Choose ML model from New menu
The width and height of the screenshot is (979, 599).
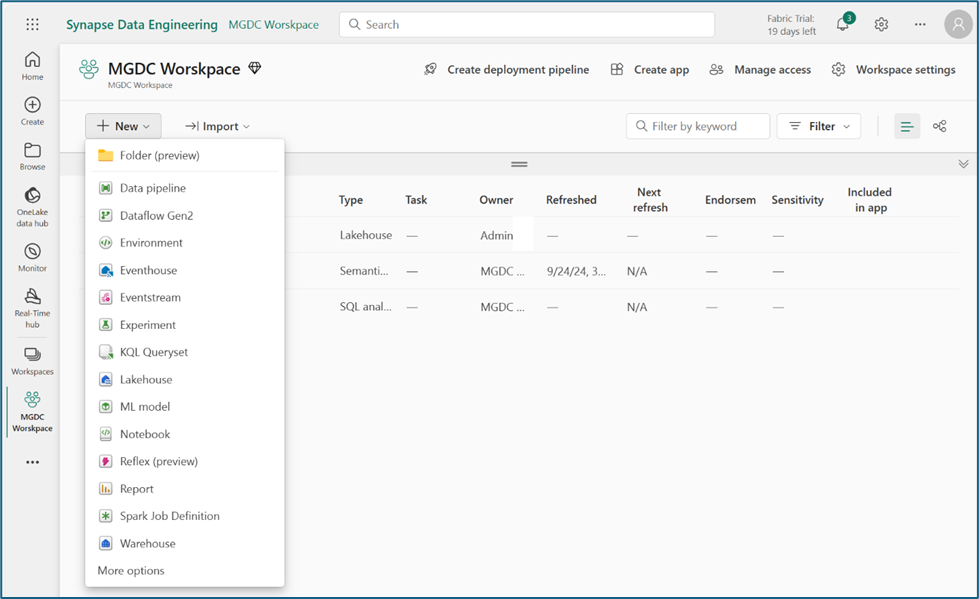[x=185, y=407]
